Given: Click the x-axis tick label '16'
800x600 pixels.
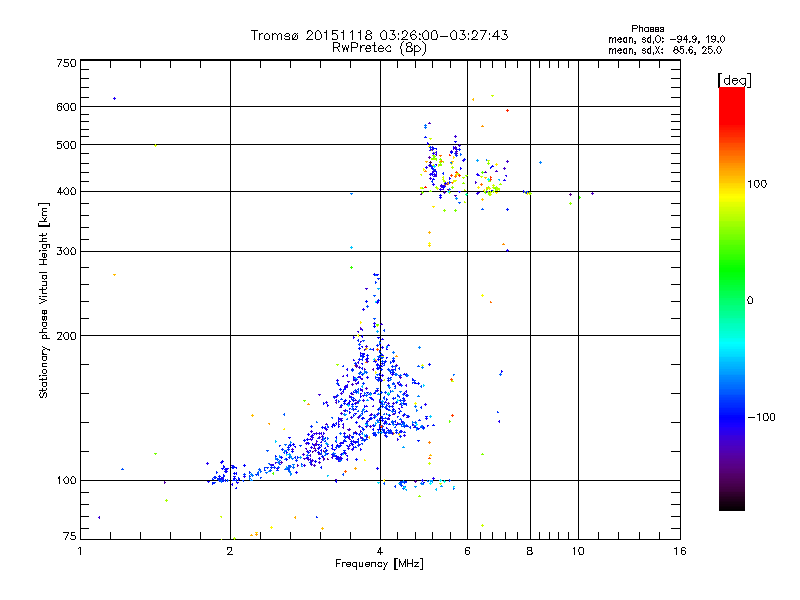Looking at the screenshot, I should 680,551.
